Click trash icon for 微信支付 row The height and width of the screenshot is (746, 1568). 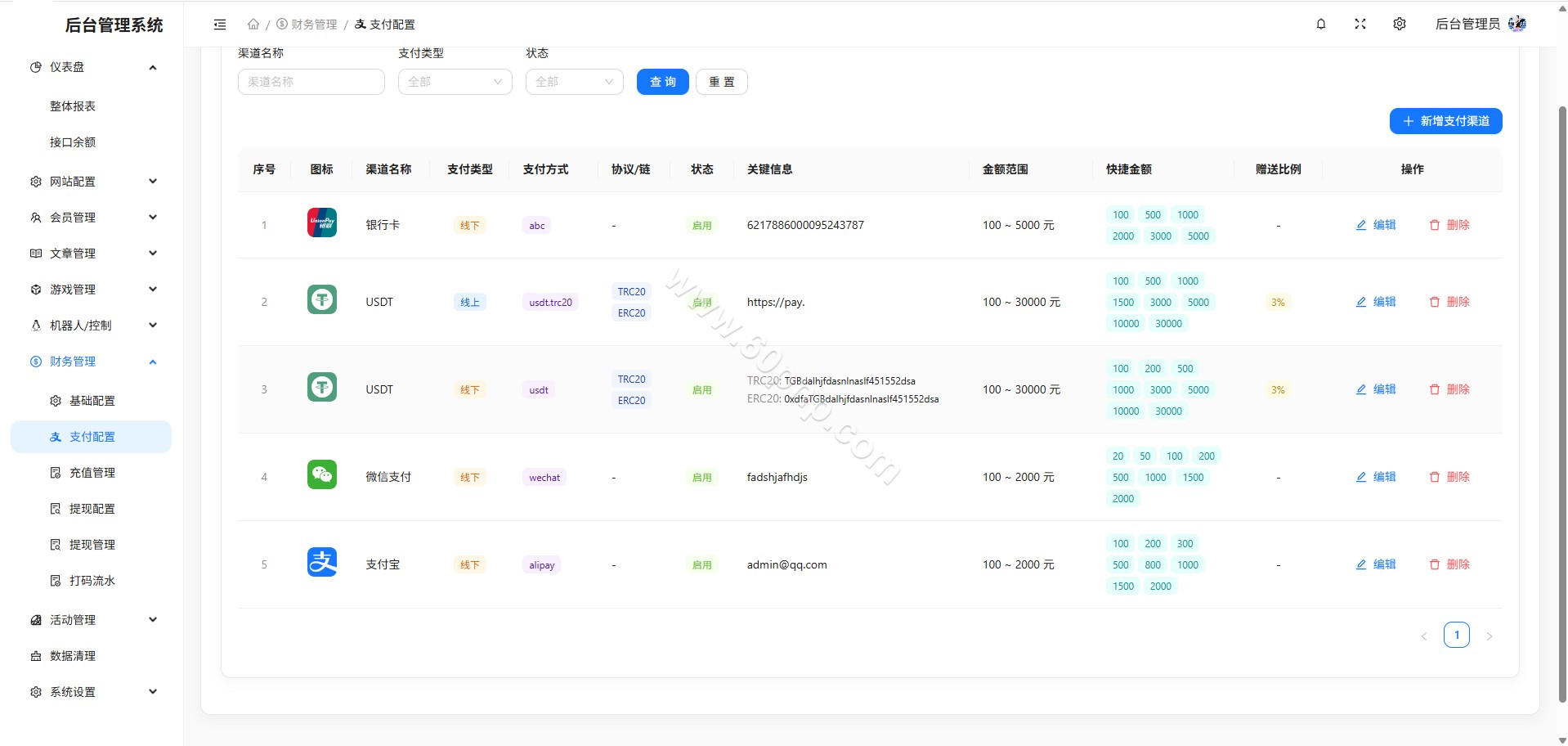[x=1435, y=477]
